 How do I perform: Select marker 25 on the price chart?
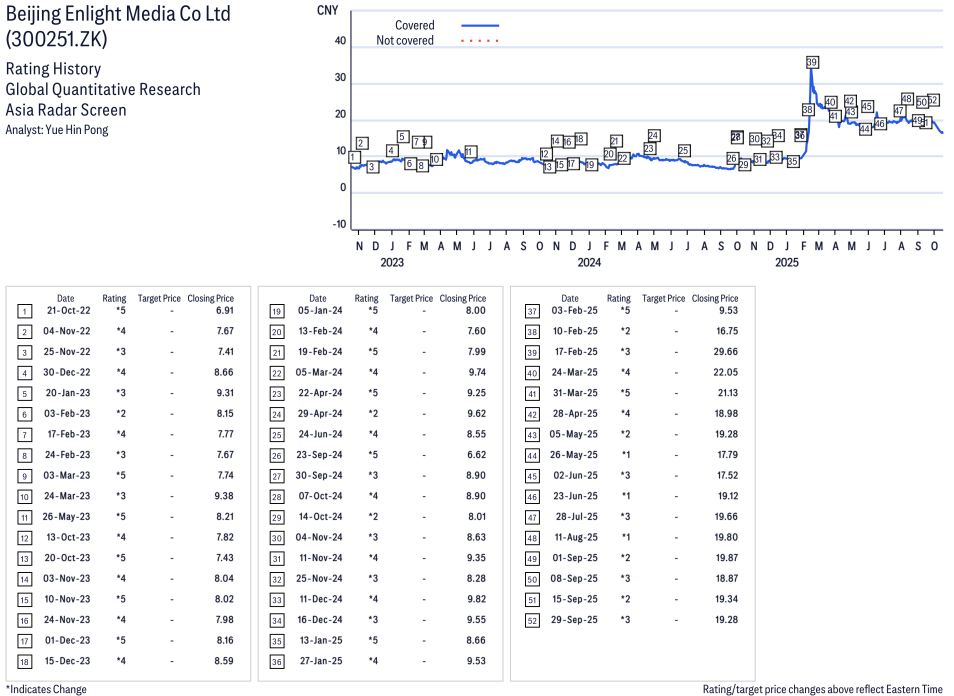pyautogui.click(x=684, y=151)
